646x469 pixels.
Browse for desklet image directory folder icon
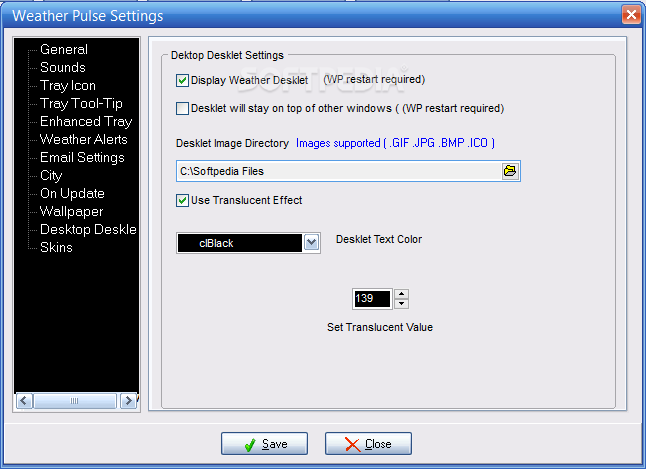(510, 171)
